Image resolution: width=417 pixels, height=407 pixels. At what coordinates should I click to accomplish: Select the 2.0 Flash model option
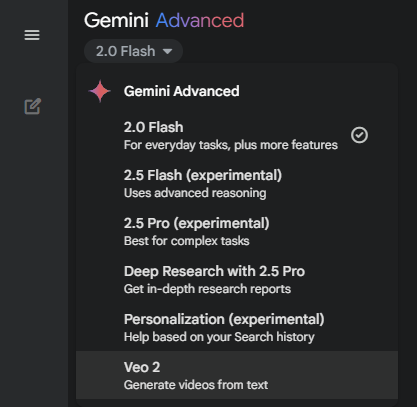point(237,136)
